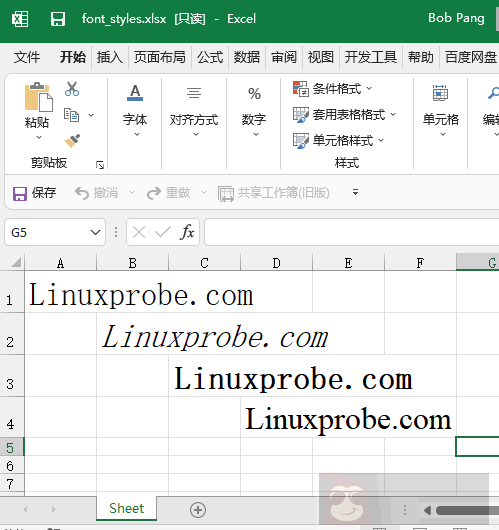Select column D header
This screenshot has width=499, height=530.
click(277, 263)
